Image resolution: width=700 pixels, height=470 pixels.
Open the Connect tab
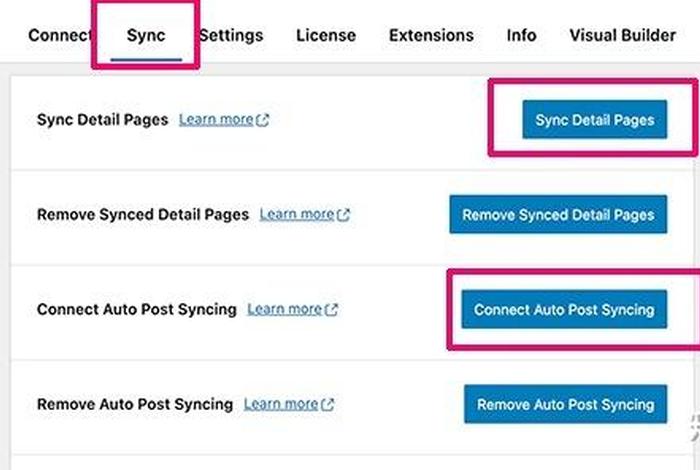(x=58, y=35)
